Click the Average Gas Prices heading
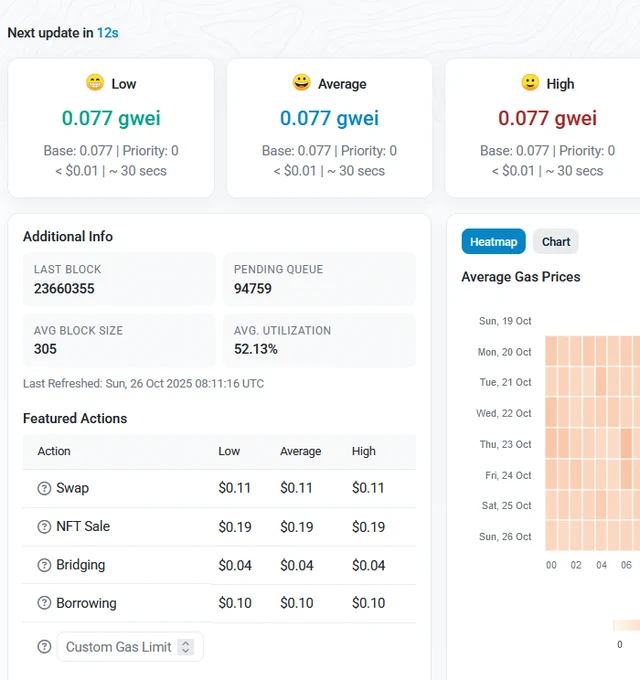The height and width of the screenshot is (680, 640). [x=521, y=277]
